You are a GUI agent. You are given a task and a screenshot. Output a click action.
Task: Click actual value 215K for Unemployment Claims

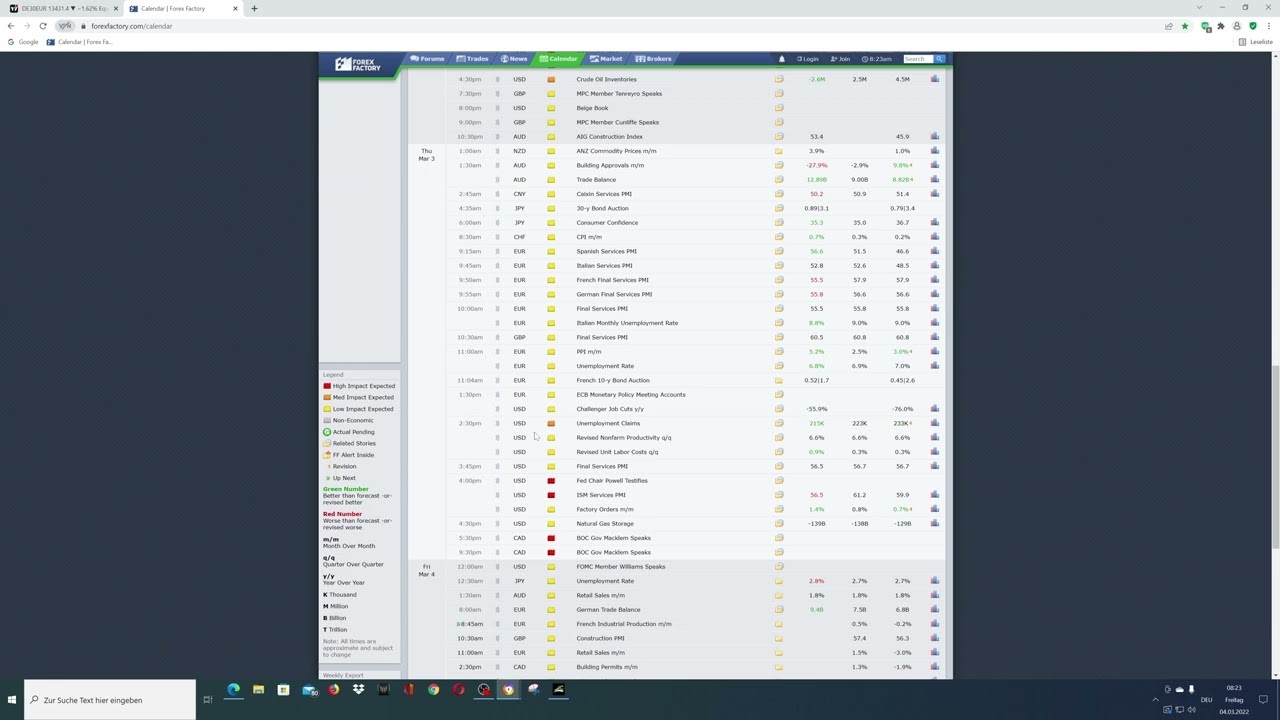point(817,423)
